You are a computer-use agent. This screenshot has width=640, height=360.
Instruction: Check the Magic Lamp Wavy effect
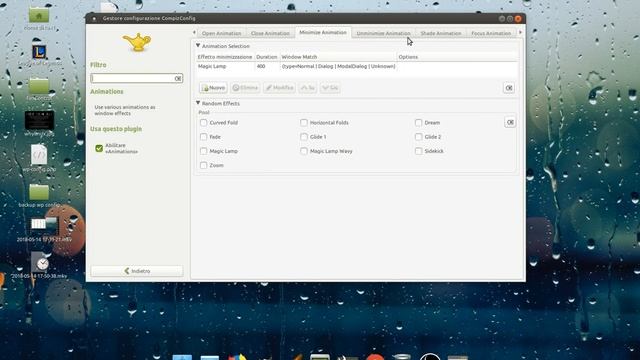point(304,151)
